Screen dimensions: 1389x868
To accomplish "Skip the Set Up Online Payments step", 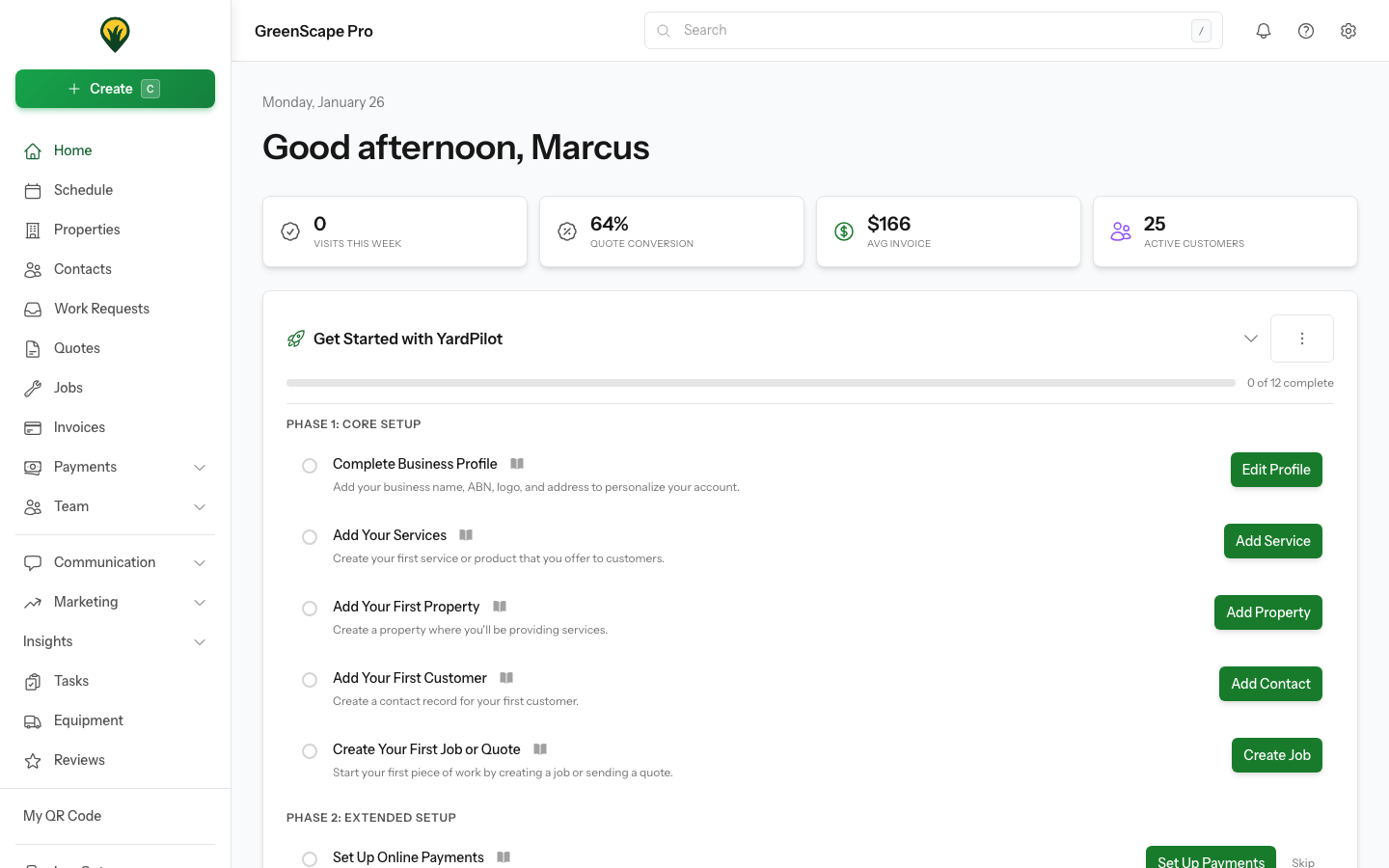I will [x=1303, y=861].
